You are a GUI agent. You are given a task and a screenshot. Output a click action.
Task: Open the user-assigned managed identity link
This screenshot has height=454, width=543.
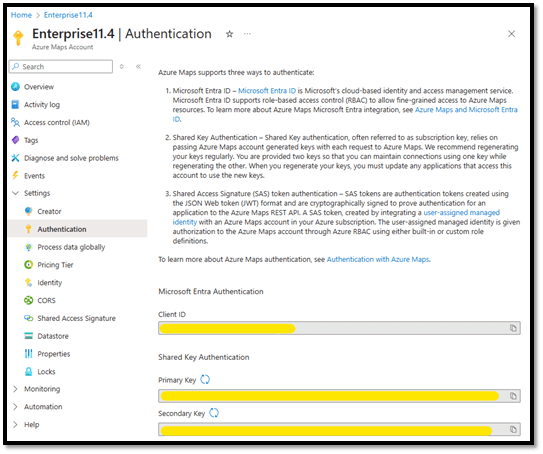pyautogui.click(x=462, y=213)
